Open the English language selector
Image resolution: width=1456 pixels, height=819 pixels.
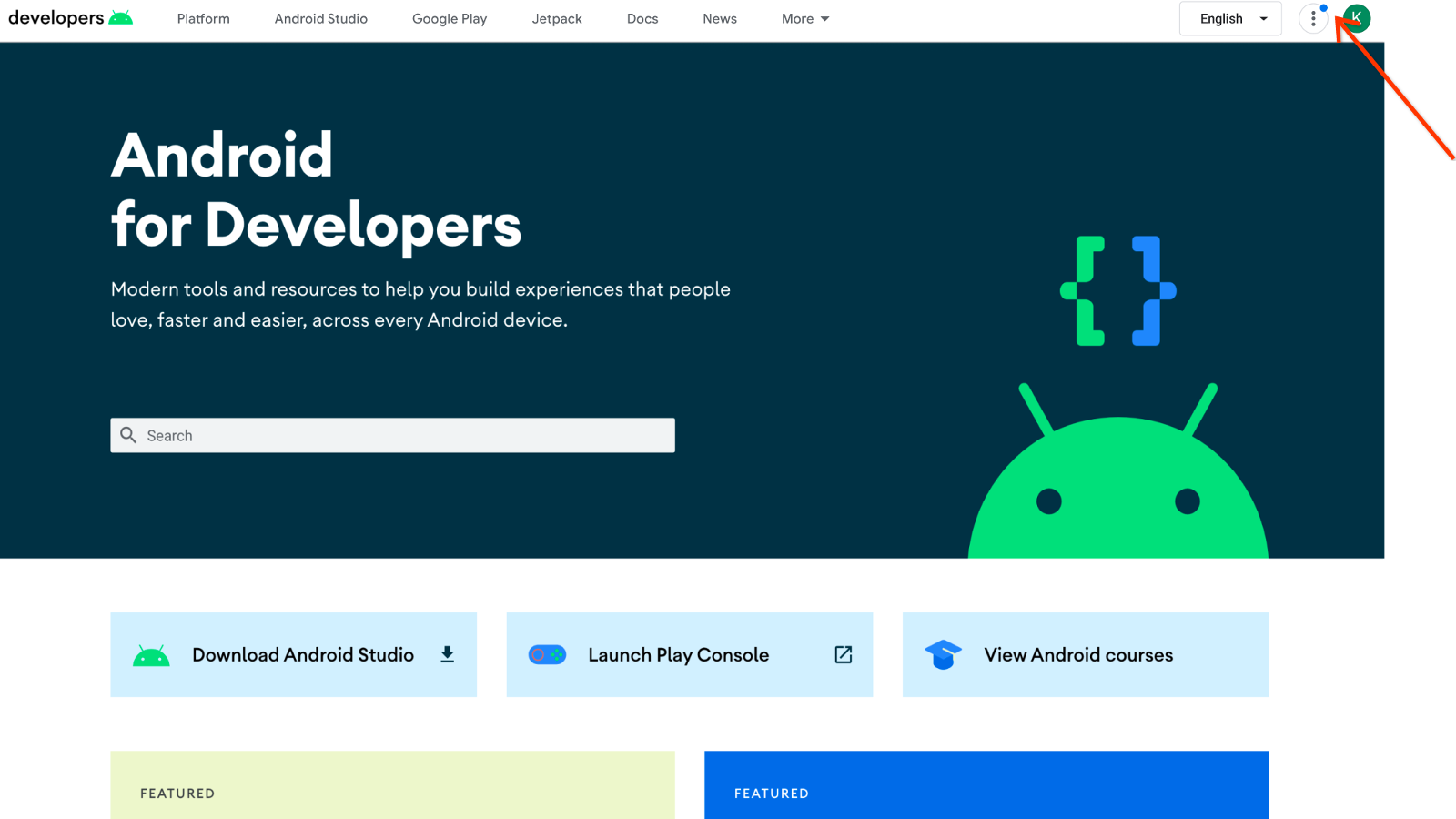[1230, 18]
